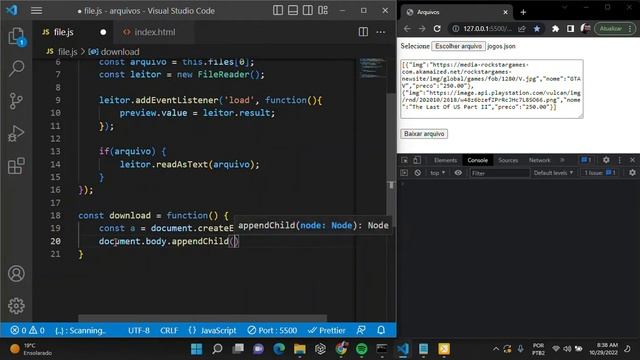Switch to the index.html editor tab

155,32
